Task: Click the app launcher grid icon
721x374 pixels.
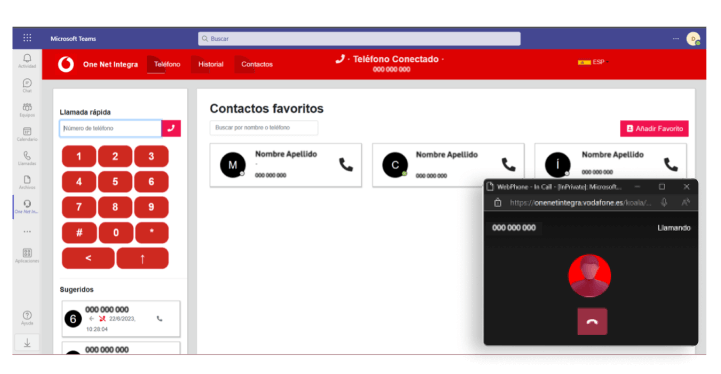Action: click(x=27, y=38)
